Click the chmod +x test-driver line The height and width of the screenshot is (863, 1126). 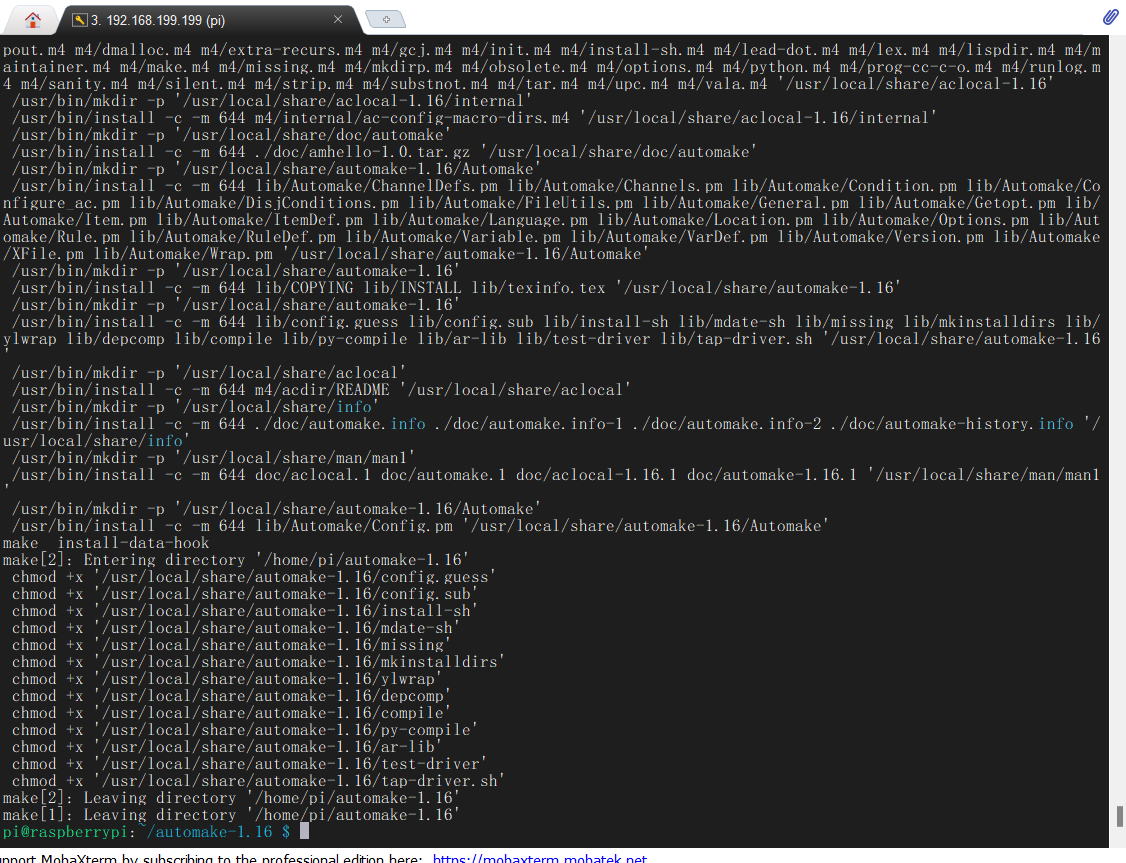coord(249,764)
